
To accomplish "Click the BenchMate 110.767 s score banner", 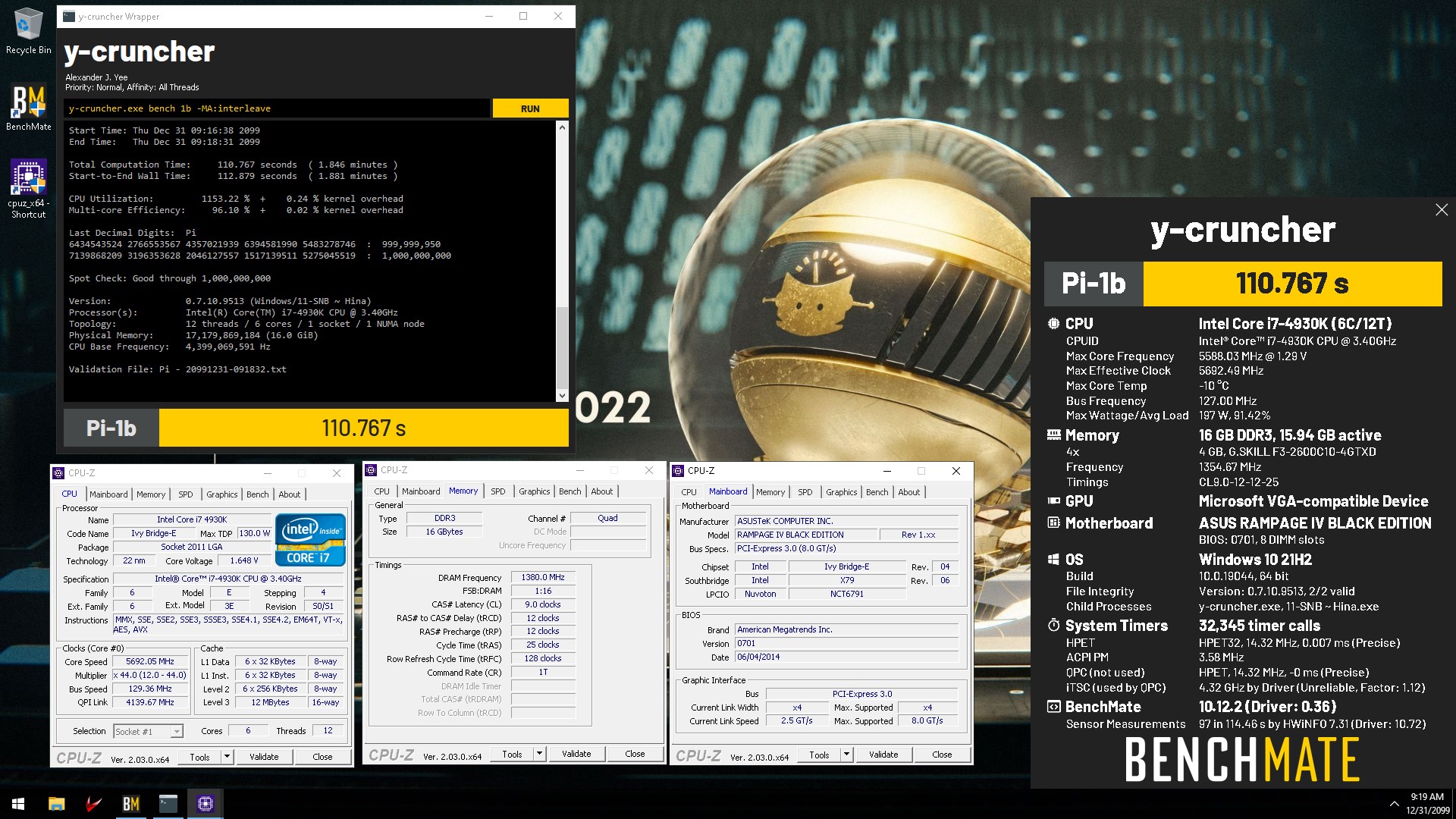I will 1292,284.
